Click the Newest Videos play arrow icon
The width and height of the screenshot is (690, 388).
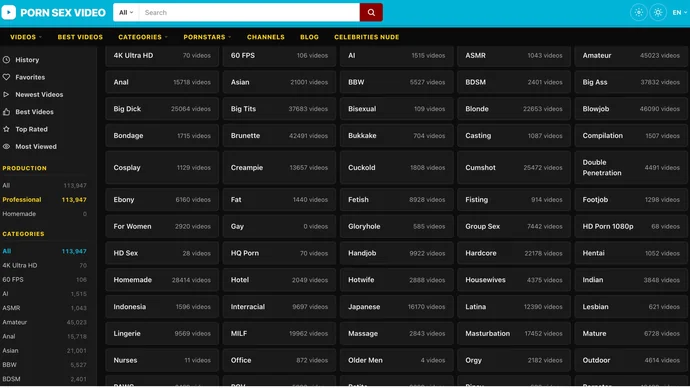[6, 94]
